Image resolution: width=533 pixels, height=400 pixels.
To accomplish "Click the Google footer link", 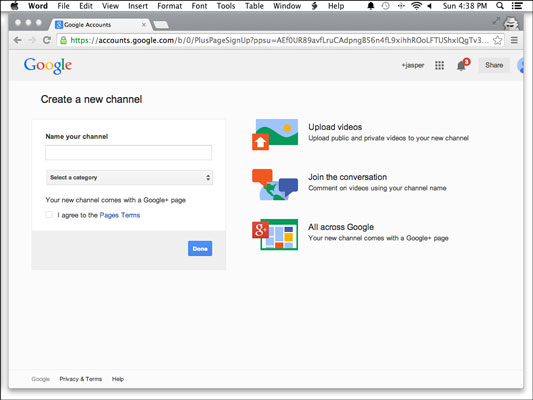I will (x=40, y=379).
